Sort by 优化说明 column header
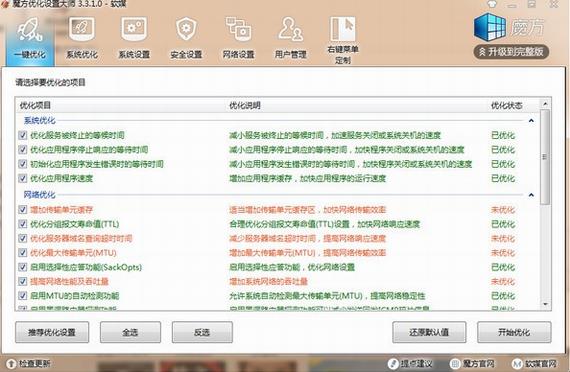This screenshot has height=372, width=570. tap(245, 105)
